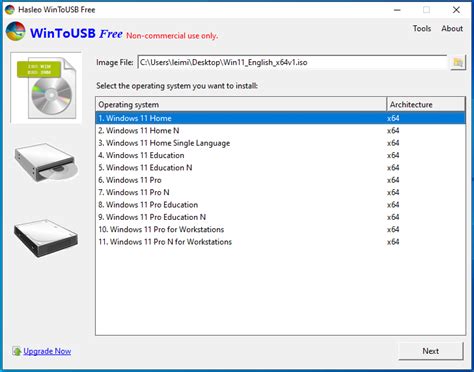The image size is (474, 372).
Task: Close the Hasleo WinToUSB window
Action: click(x=456, y=10)
